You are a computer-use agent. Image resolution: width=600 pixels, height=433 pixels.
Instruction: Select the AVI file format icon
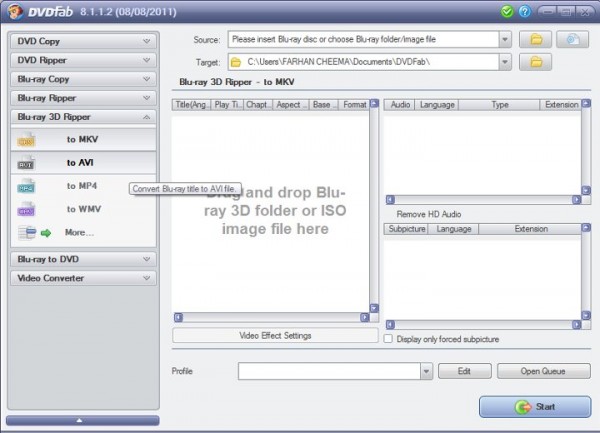(26, 163)
